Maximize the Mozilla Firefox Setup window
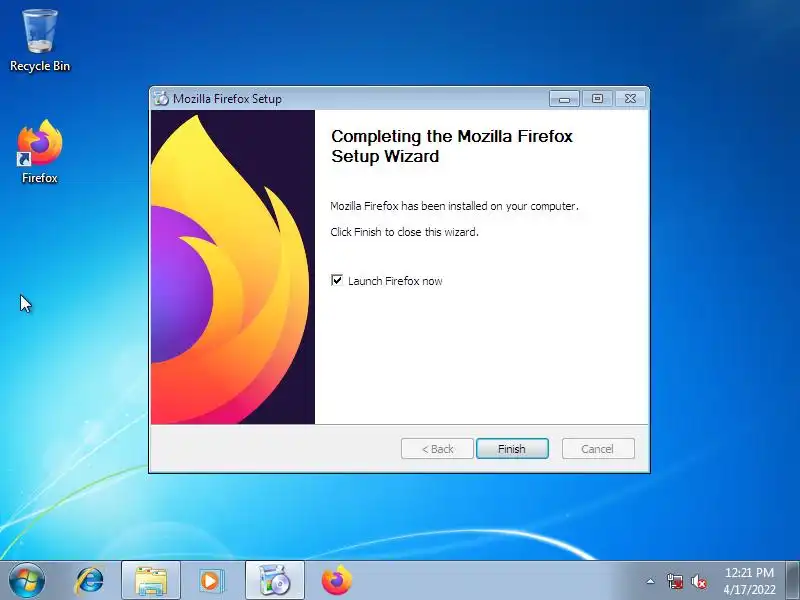Screen dimensions: 800x600 click(597, 98)
